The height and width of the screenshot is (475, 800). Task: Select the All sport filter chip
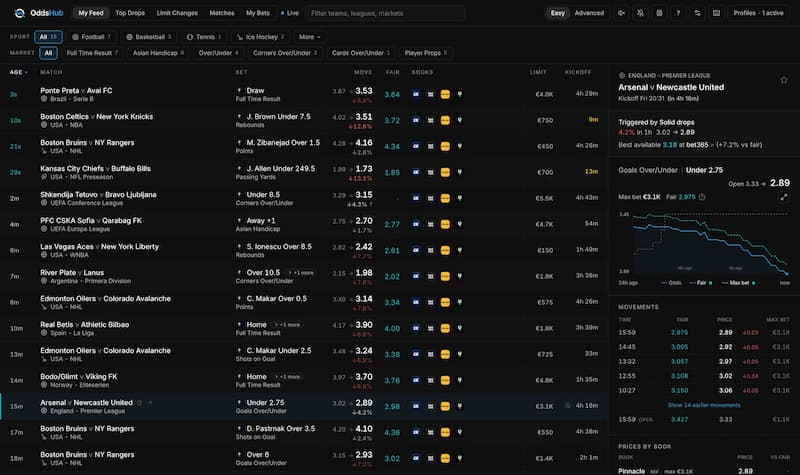point(48,37)
